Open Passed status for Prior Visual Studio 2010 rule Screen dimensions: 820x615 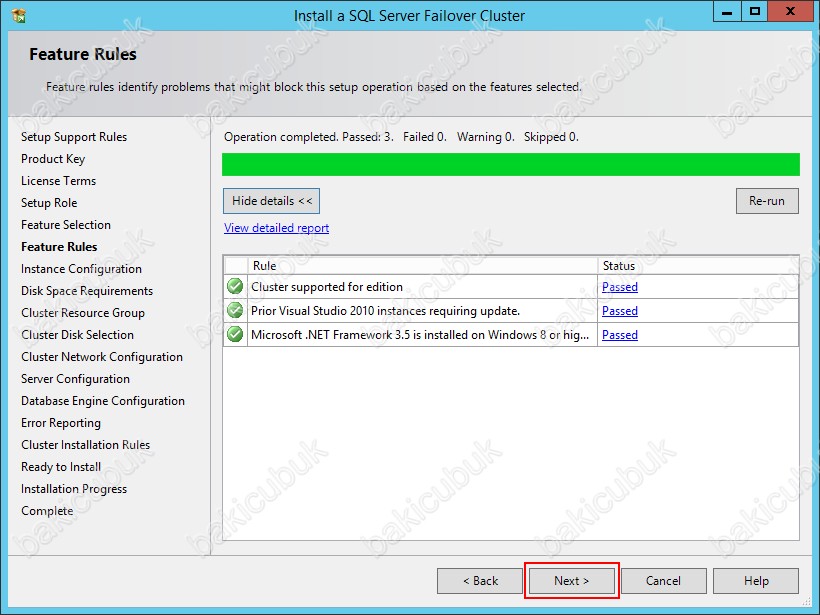(x=620, y=311)
